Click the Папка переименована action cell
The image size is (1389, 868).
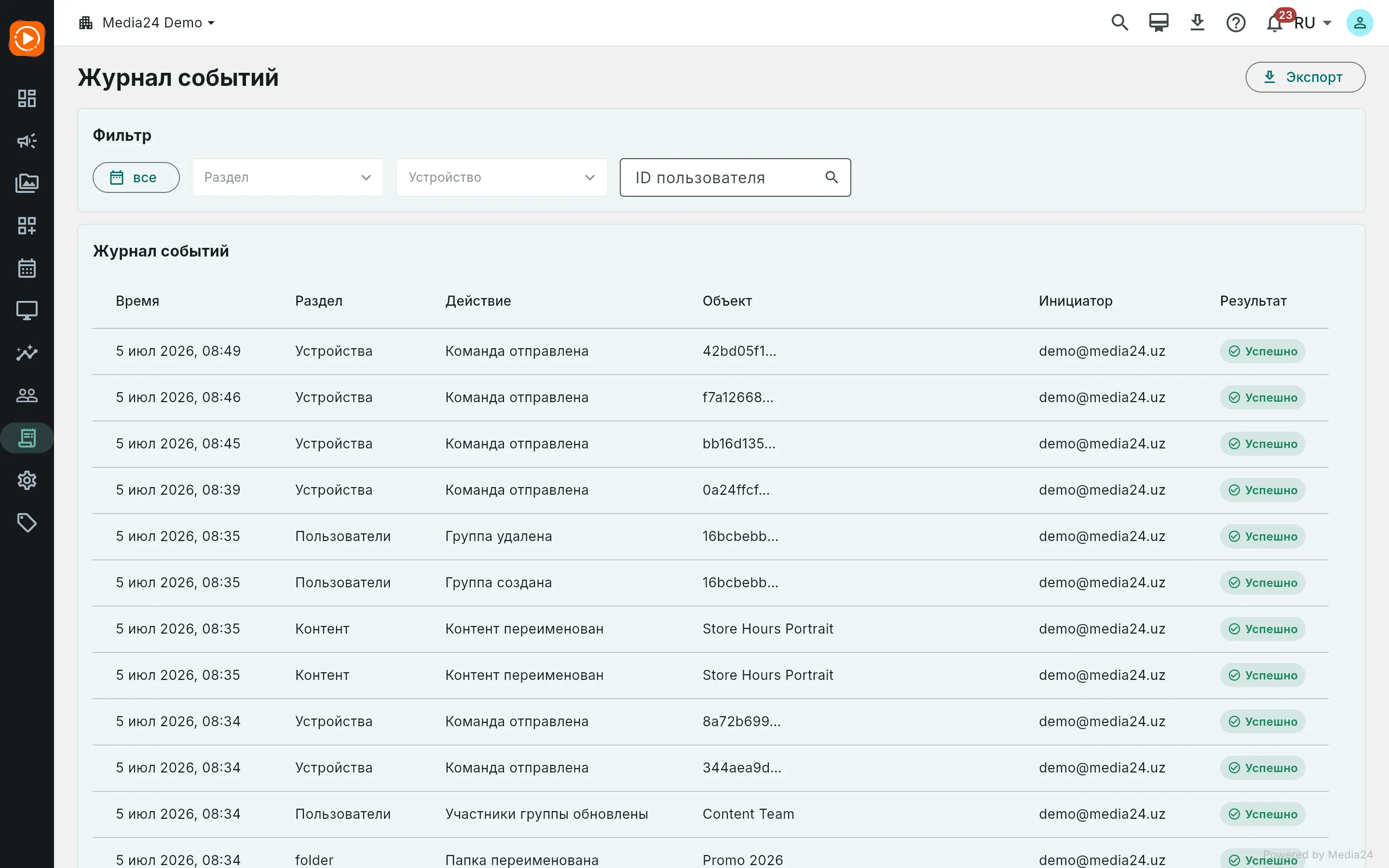(522, 860)
